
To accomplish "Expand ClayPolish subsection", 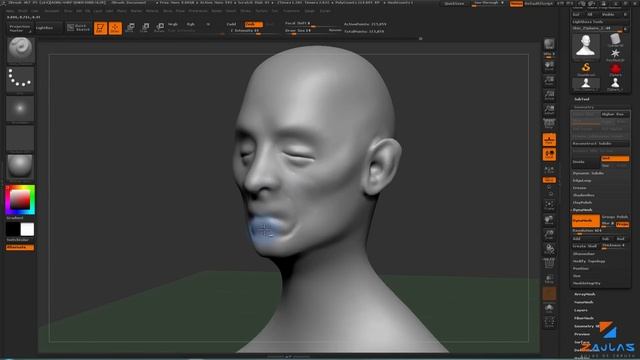I will [x=582, y=202].
